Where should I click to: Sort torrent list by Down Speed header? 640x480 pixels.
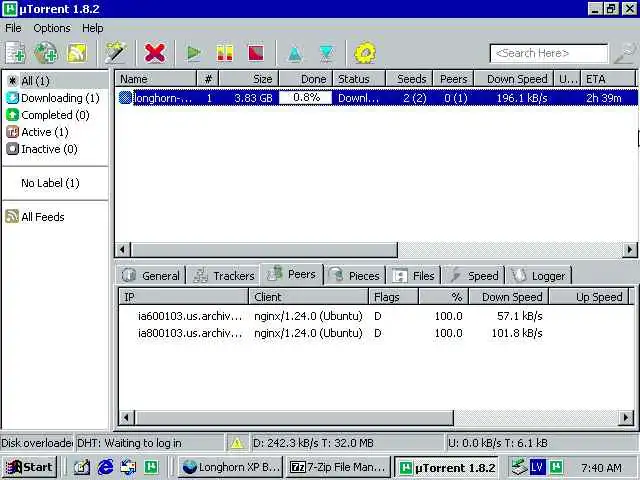point(514,79)
